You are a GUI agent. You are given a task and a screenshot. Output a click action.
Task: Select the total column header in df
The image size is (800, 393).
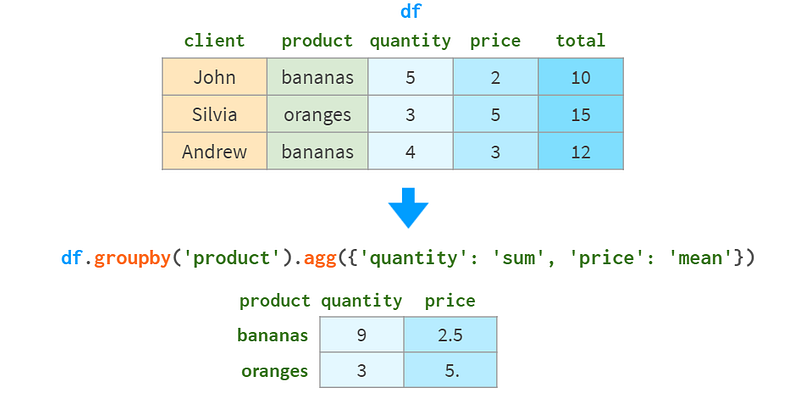[581, 40]
